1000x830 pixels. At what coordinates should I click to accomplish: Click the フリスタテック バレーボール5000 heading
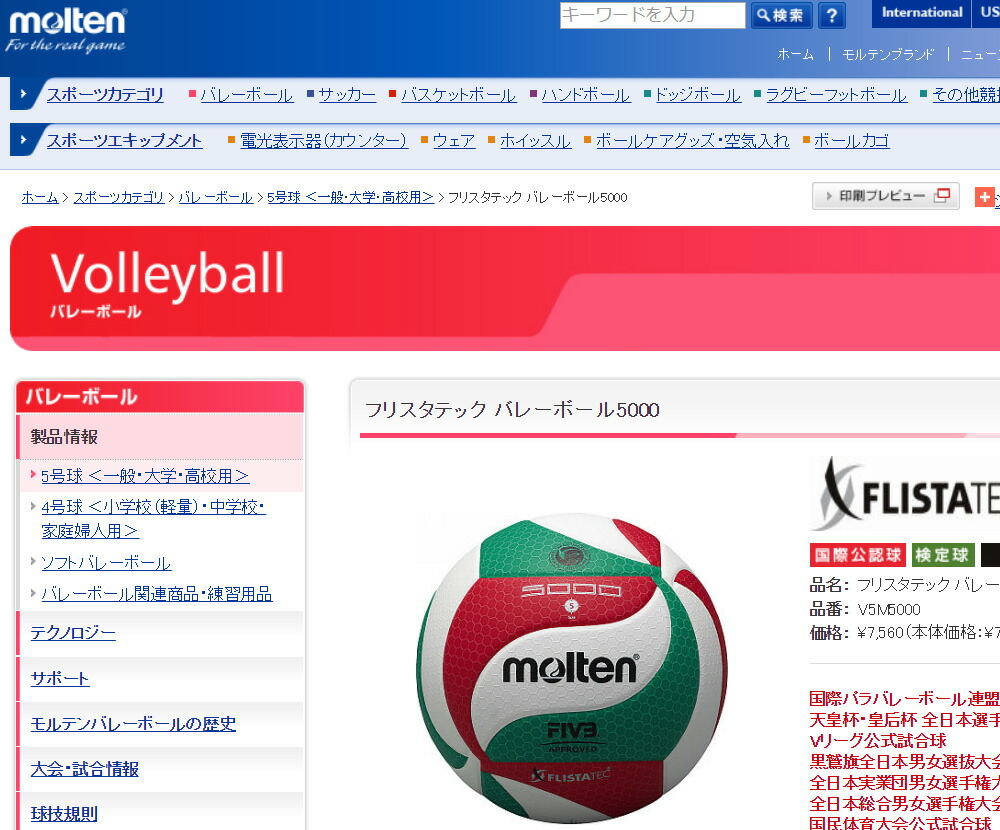[x=511, y=410]
